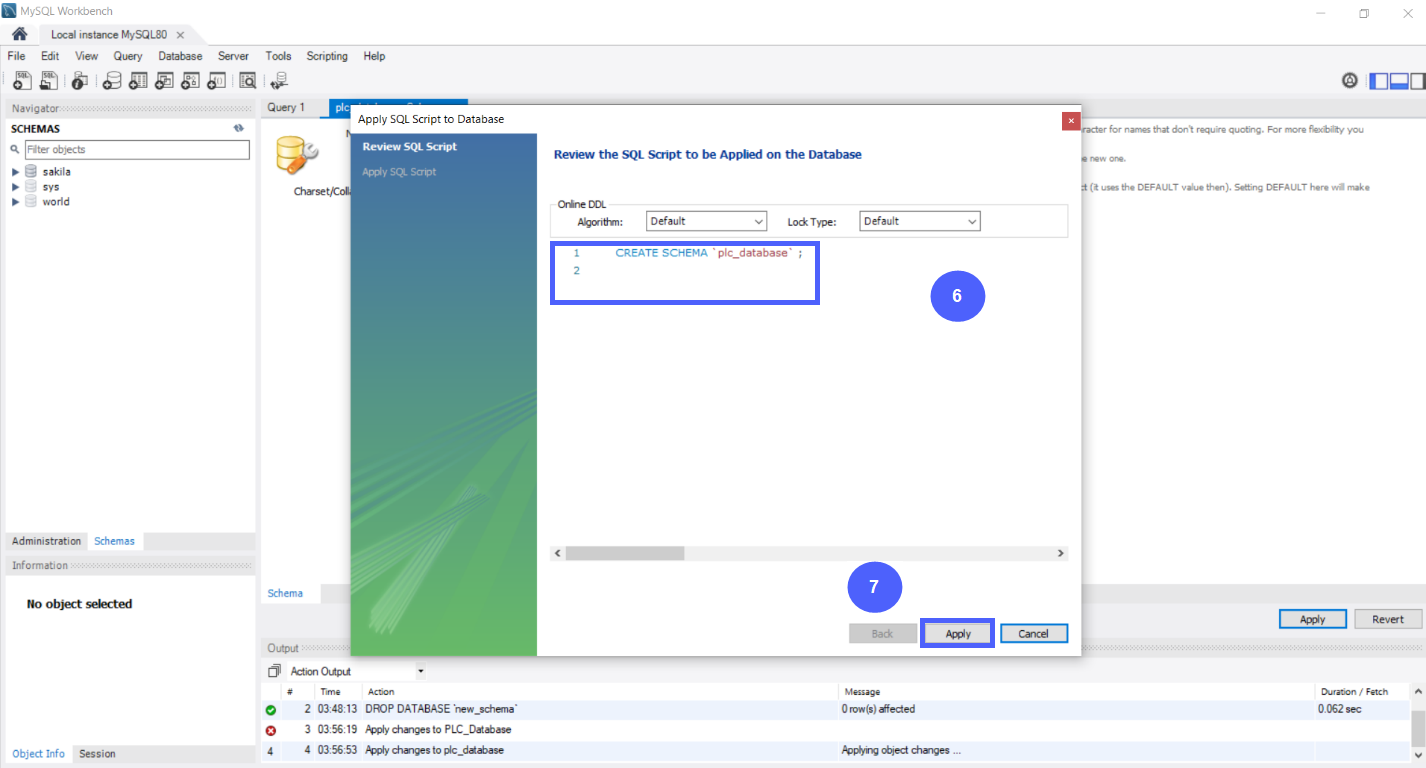Open the File menu

[x=16, y=56]
